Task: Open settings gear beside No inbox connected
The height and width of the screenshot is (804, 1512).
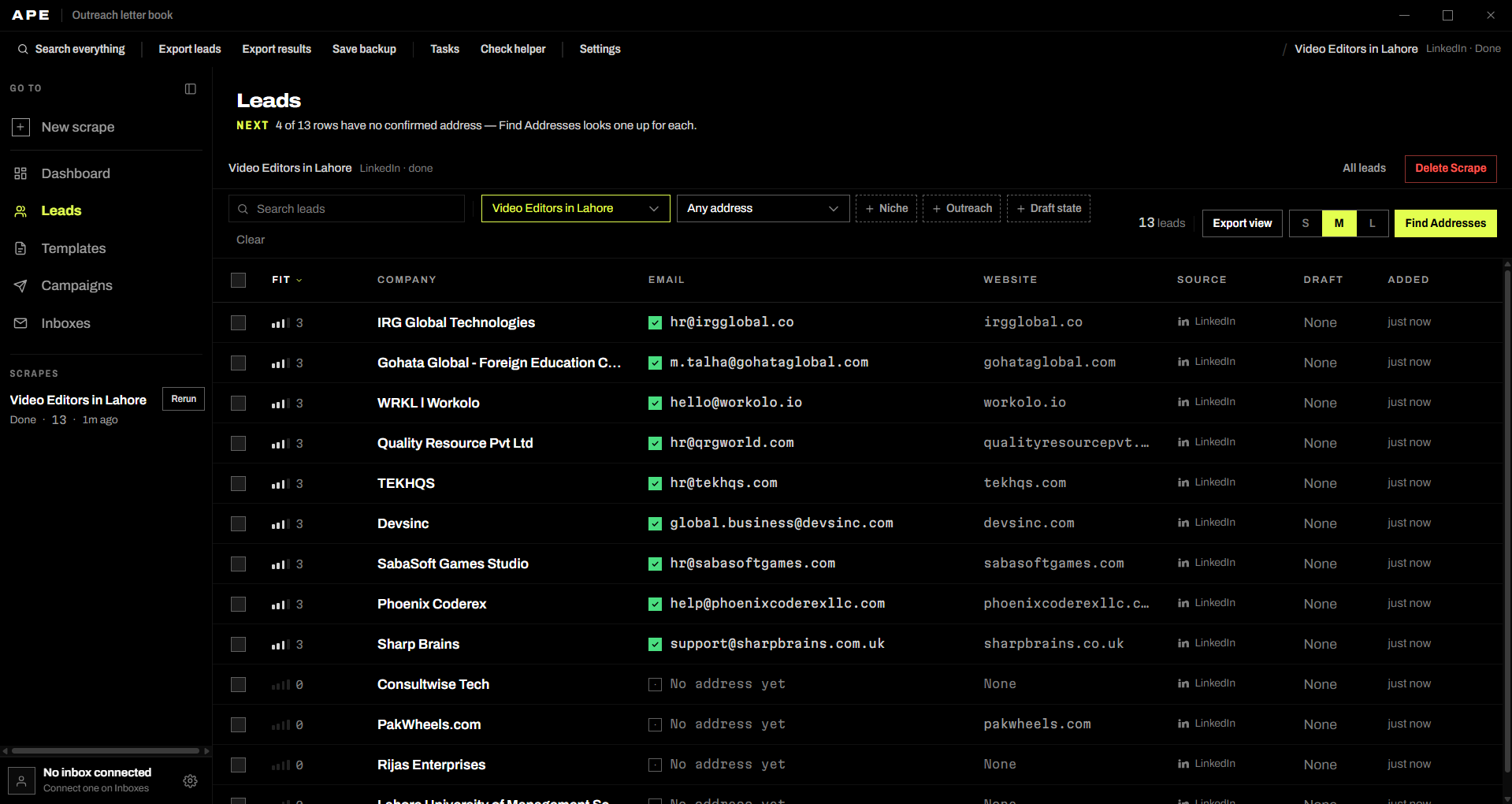Action: coord(190,781)
